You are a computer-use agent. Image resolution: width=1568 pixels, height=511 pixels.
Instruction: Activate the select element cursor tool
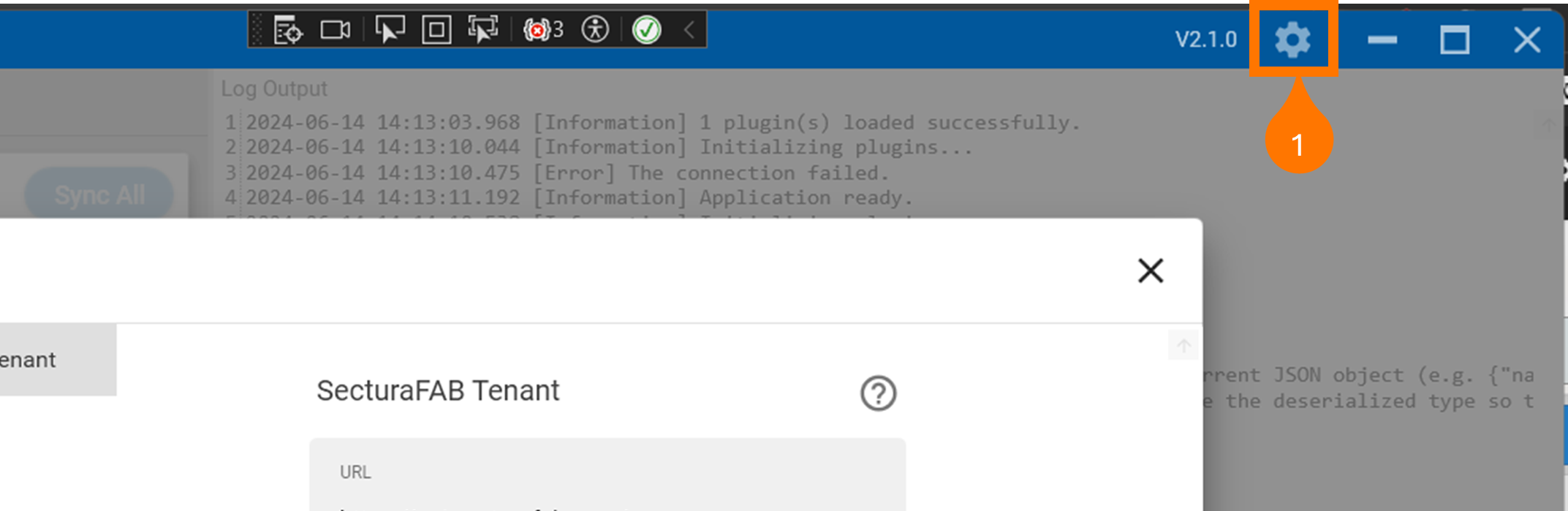click(x=389, y=30)
